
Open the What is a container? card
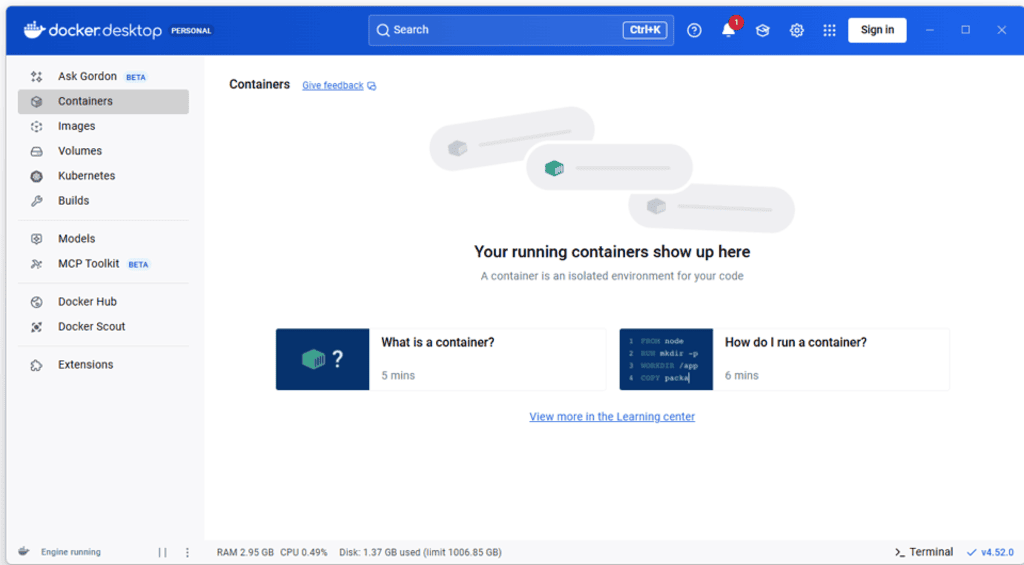[441, 359]
